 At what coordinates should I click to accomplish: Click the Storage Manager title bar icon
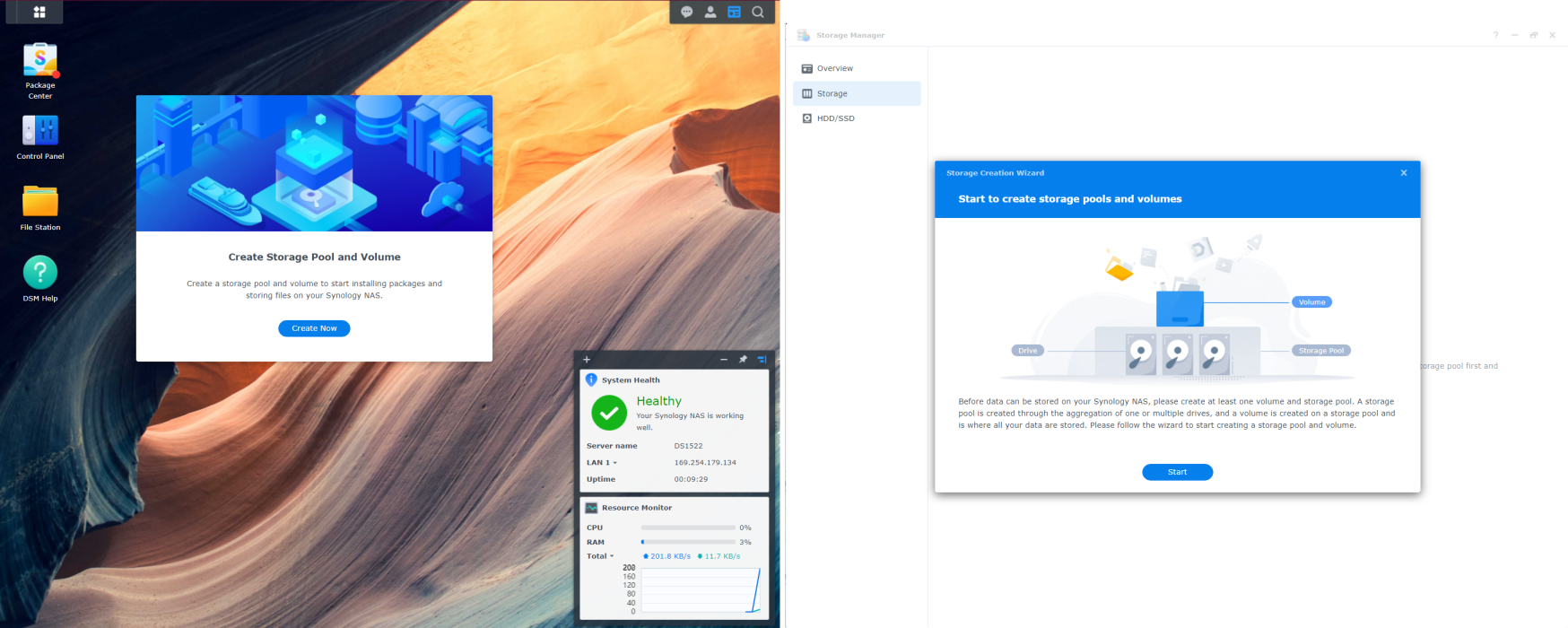[x=803, y=35]
